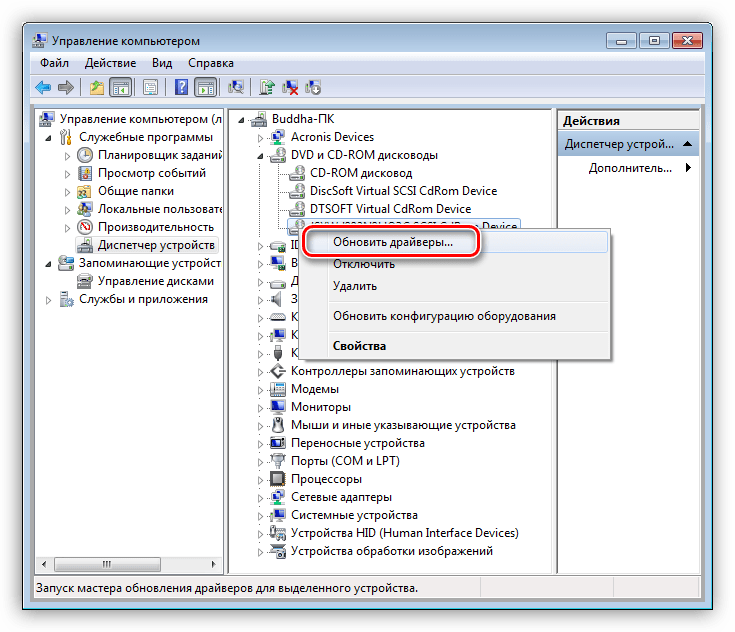This screenshot has height=632, width=735.
Task: Open the Справка menu
Action: coord(211,63)
